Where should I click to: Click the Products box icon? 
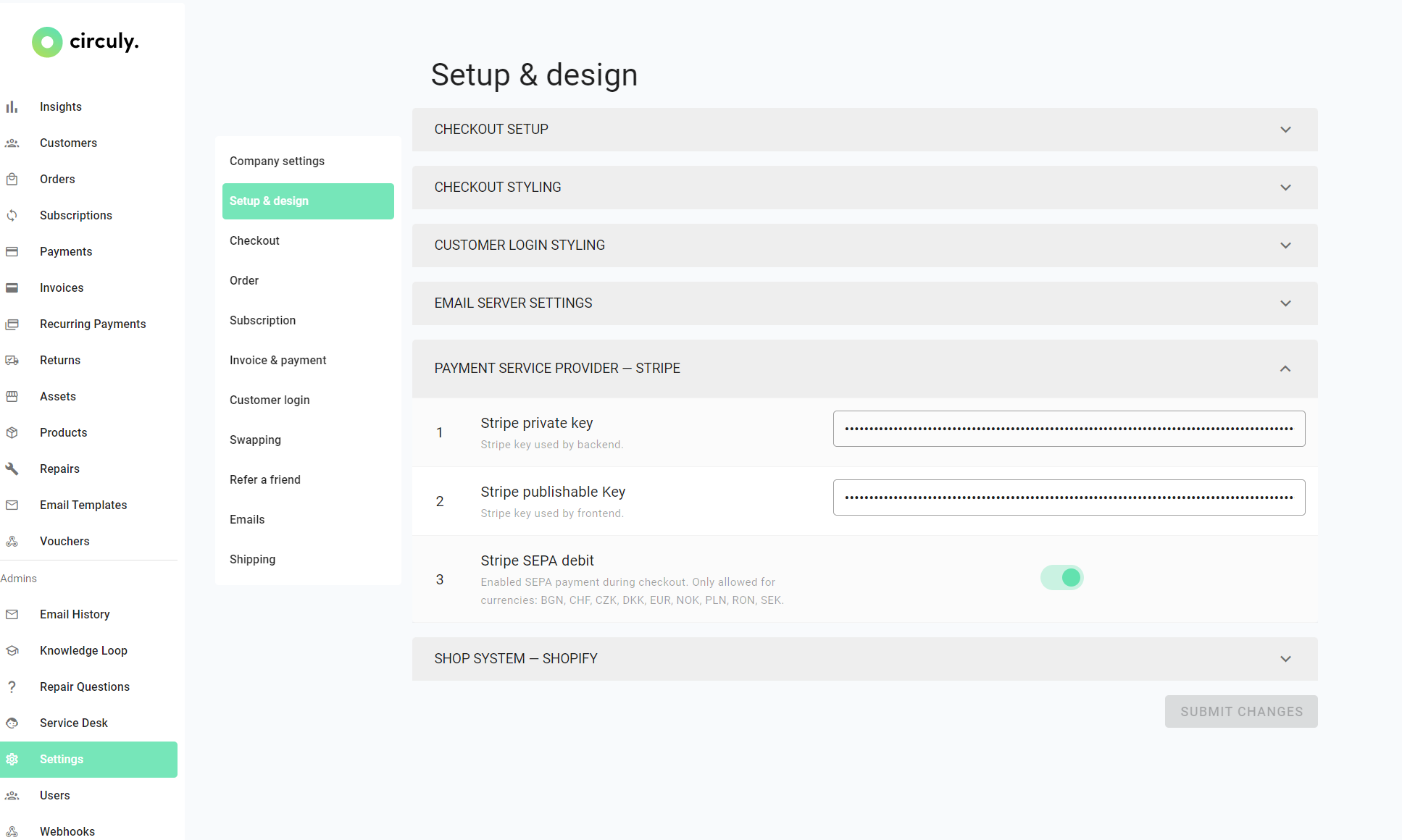[x=12, y=433]
